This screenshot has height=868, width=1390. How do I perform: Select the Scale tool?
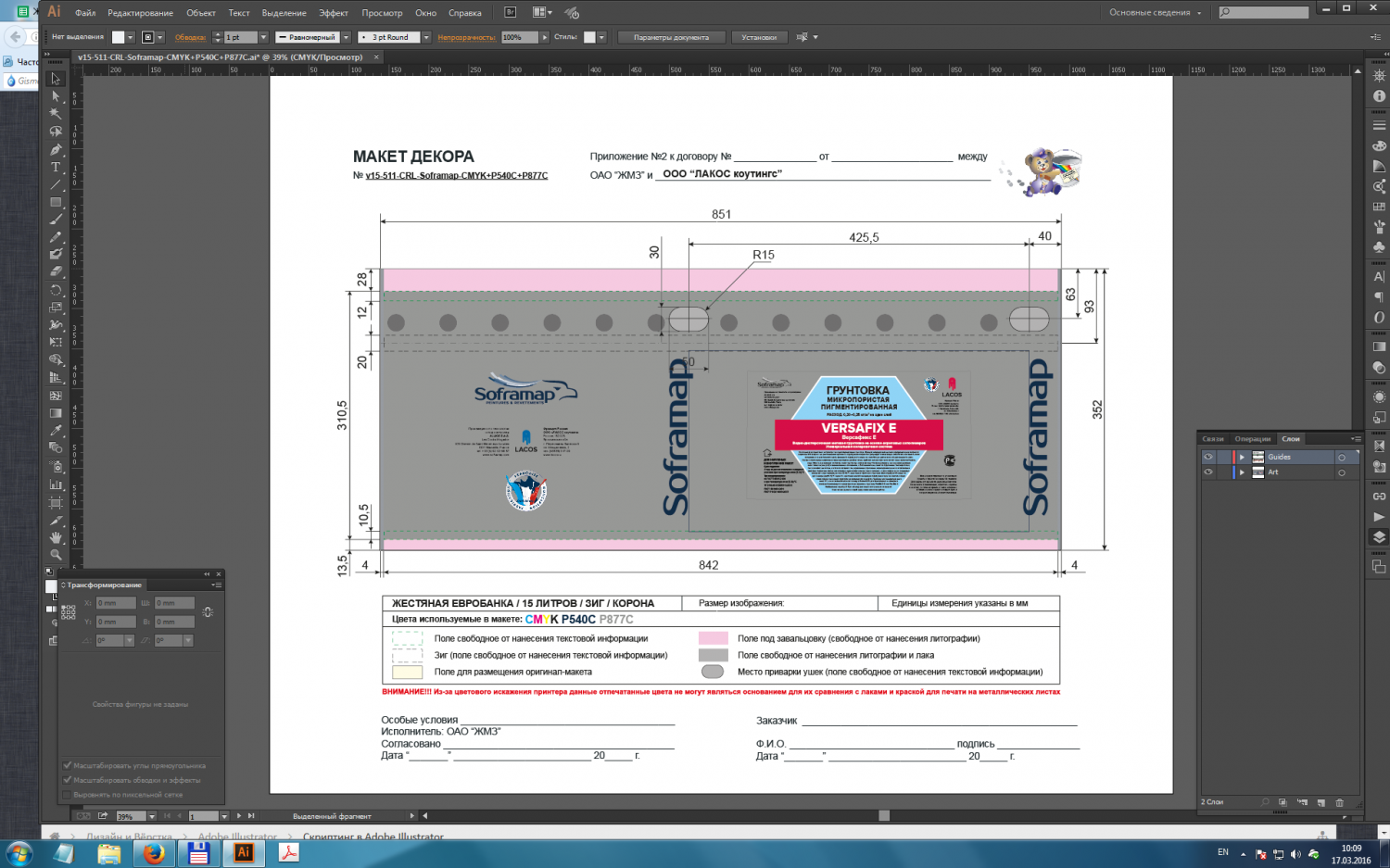56,308
